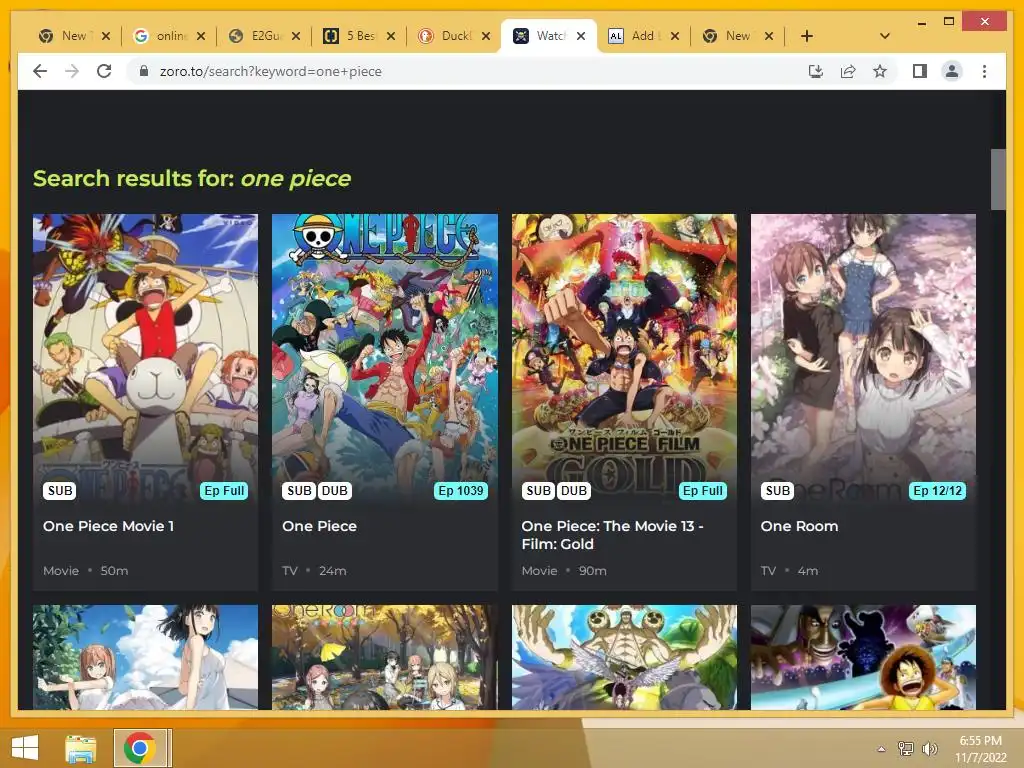The width and height of the screenshot is (1024, 768).
Task: Click 'One Piece: The Movie 13 - Film: Gold' title
Action: click(612, 535)
